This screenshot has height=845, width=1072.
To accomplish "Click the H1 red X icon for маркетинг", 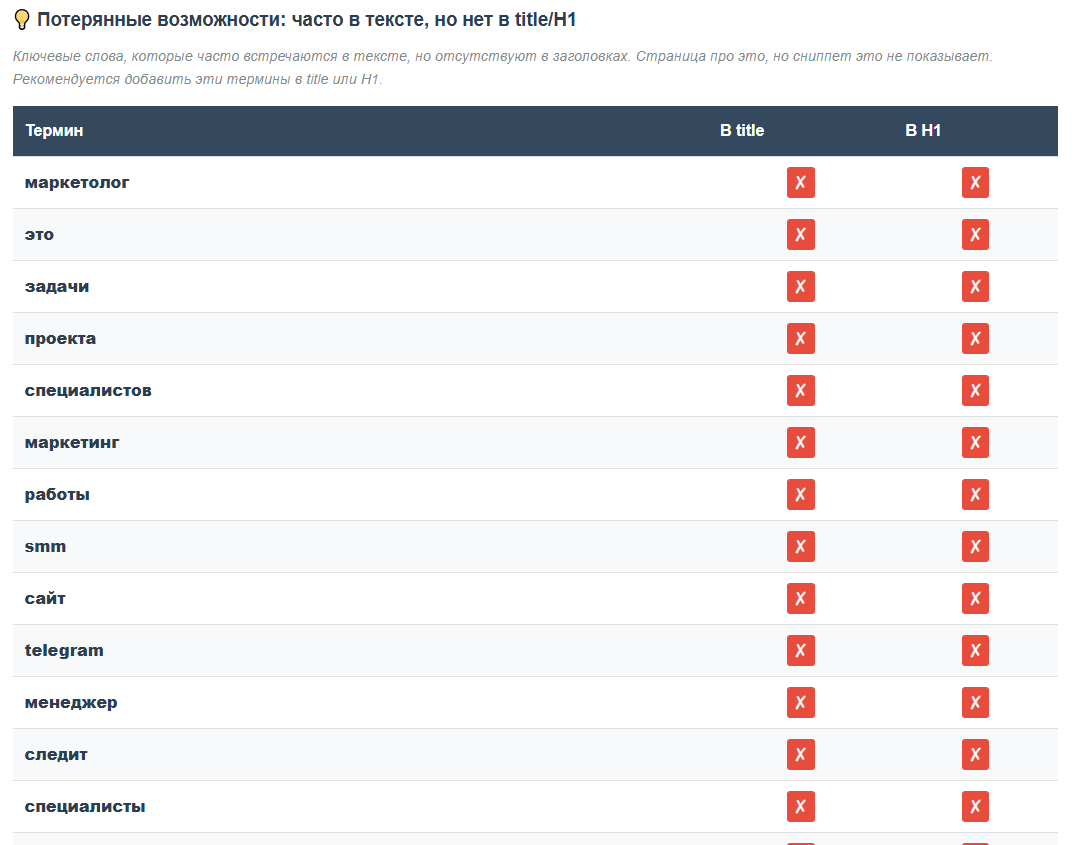I will coord(975,442).
